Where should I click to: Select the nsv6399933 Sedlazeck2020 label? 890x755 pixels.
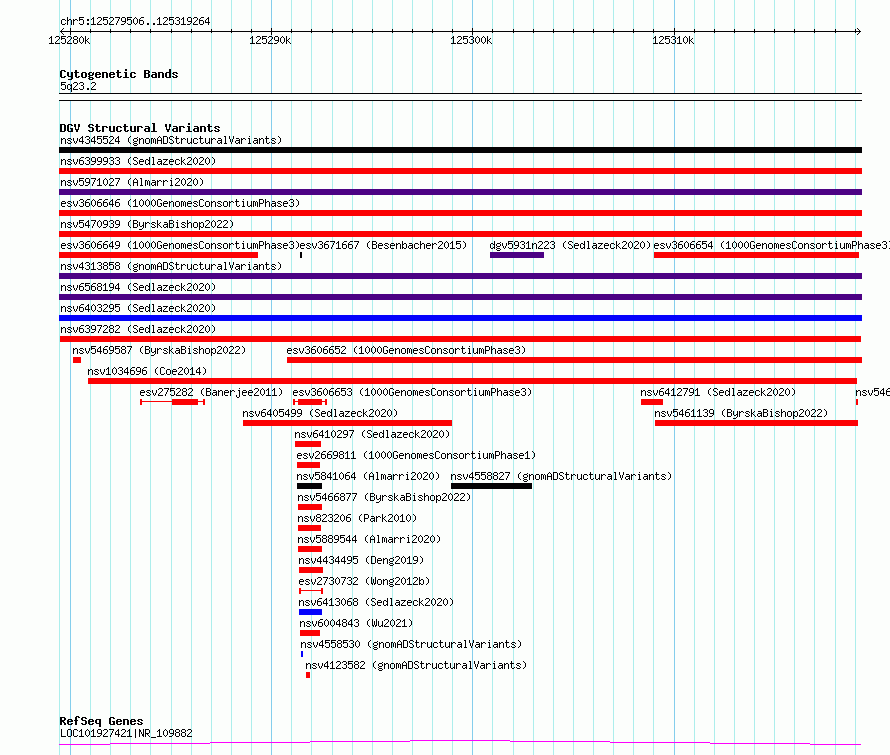(x=138, y=161)
